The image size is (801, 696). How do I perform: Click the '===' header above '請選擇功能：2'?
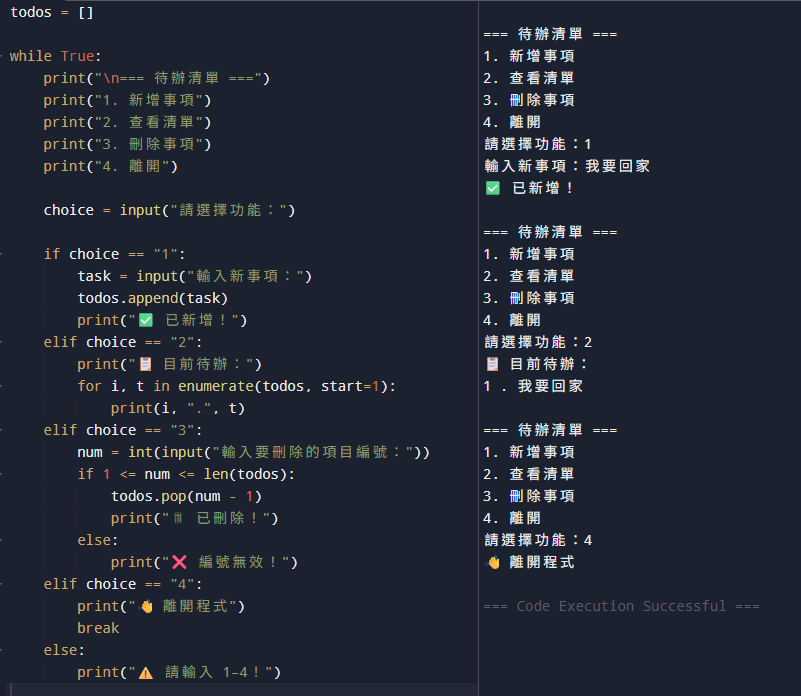[x=550, y=233]
